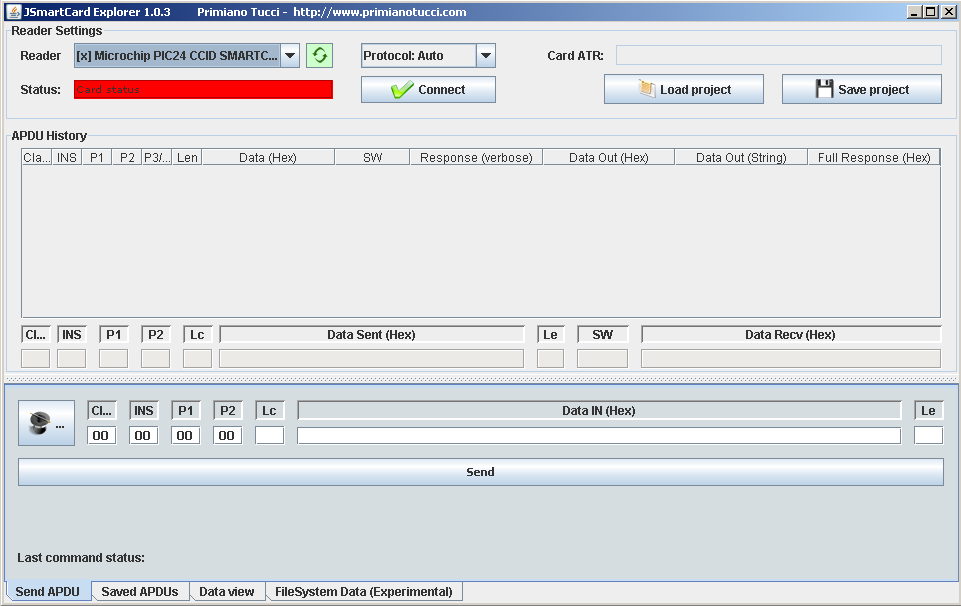The height and width of the screenshot is (606, 961).
Task: Click the Le input field
Action: click(x=928, y=436)
